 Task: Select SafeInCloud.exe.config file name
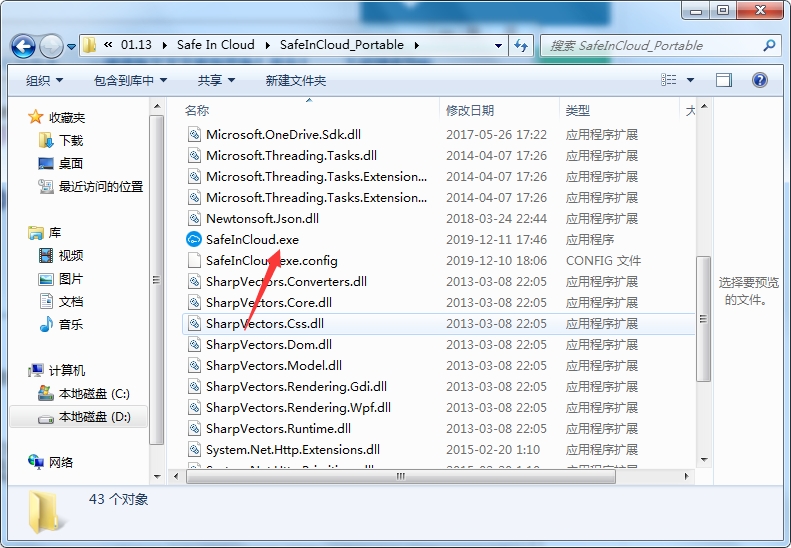click(271, 260)
